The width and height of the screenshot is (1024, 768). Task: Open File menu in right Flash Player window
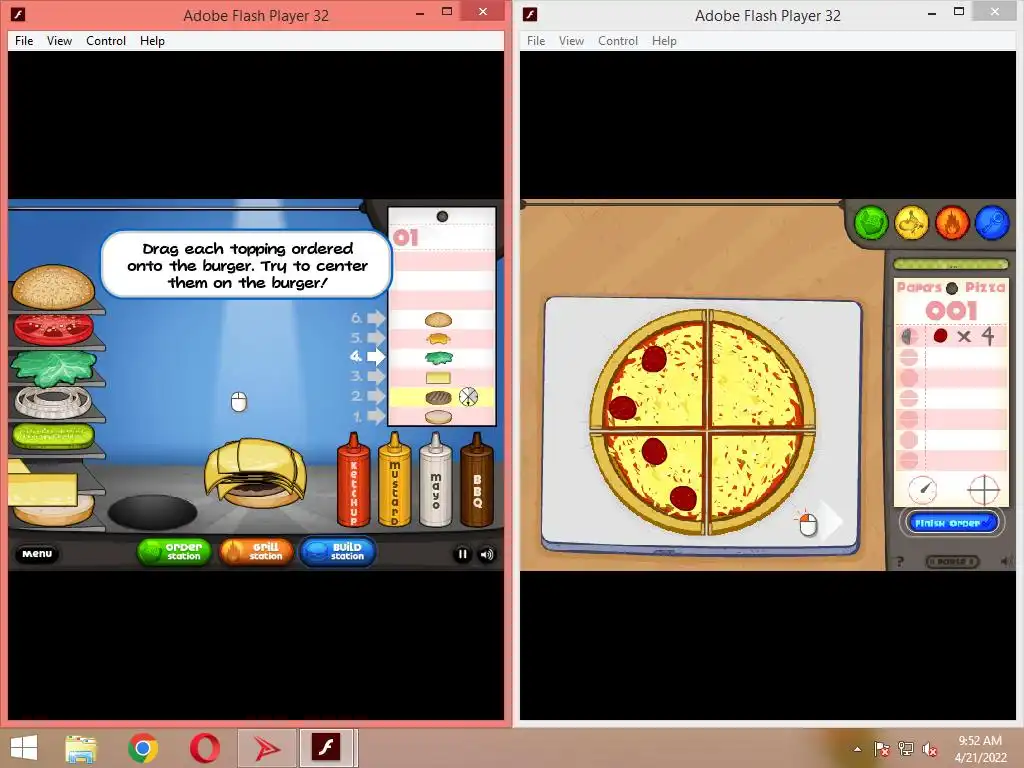(536, 40)
